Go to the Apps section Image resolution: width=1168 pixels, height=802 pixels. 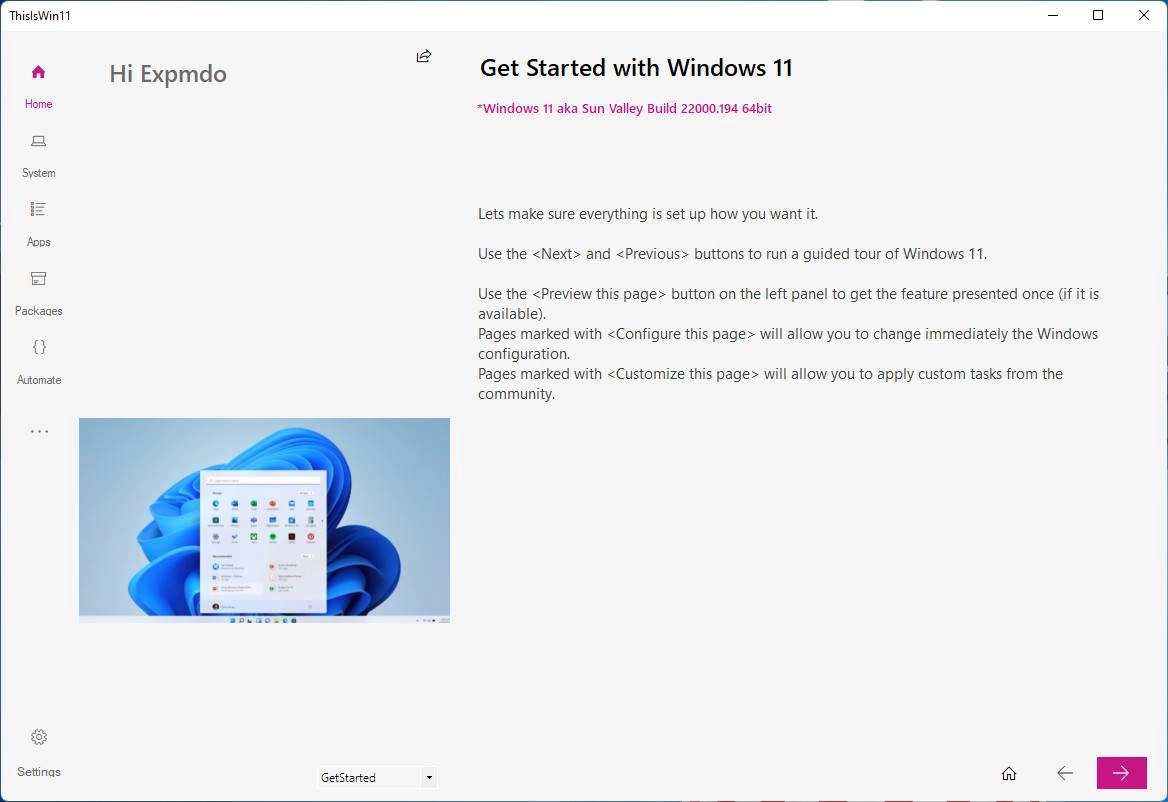(x=38, y=224)
